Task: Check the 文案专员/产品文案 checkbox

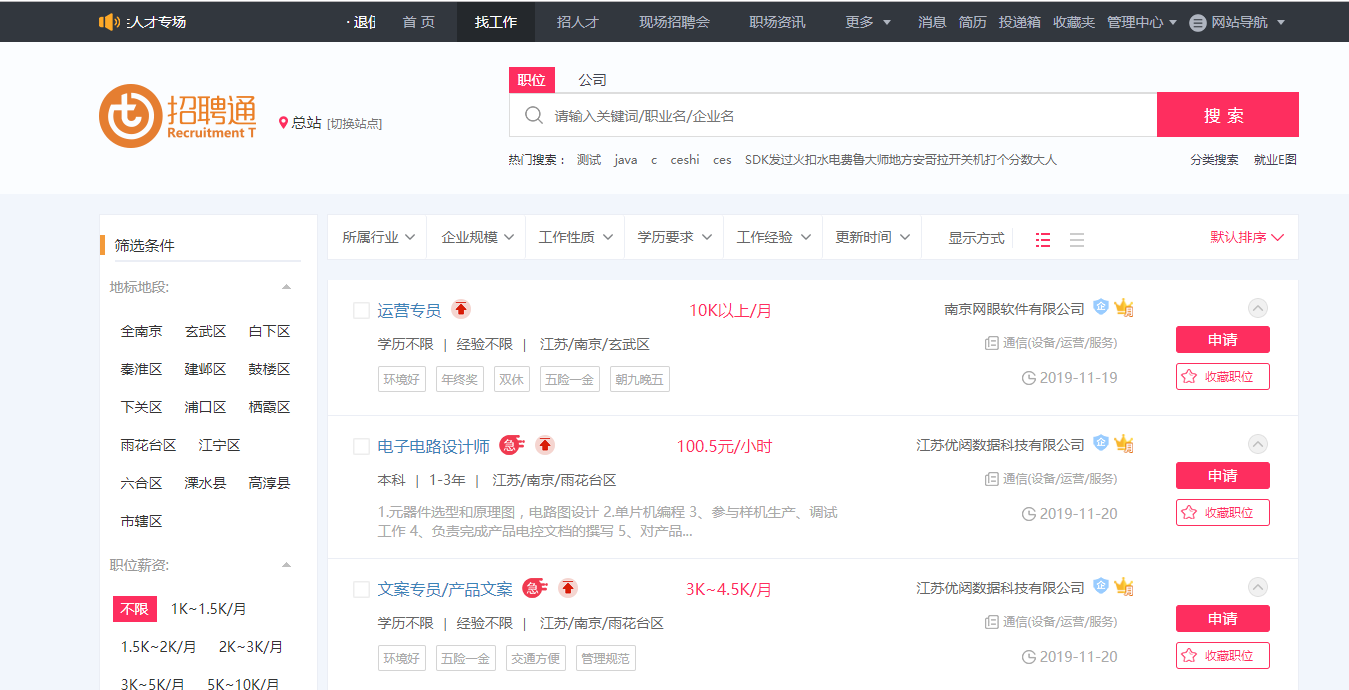Action: click(362, 589)
